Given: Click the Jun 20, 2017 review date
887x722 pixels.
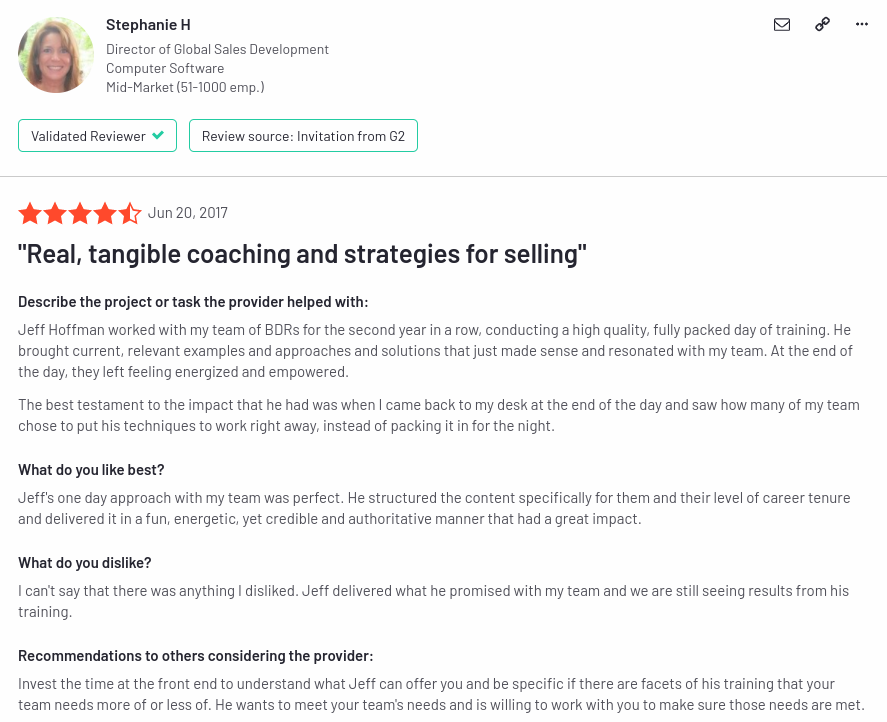Looking at the screenshot, I should point(188,213).
